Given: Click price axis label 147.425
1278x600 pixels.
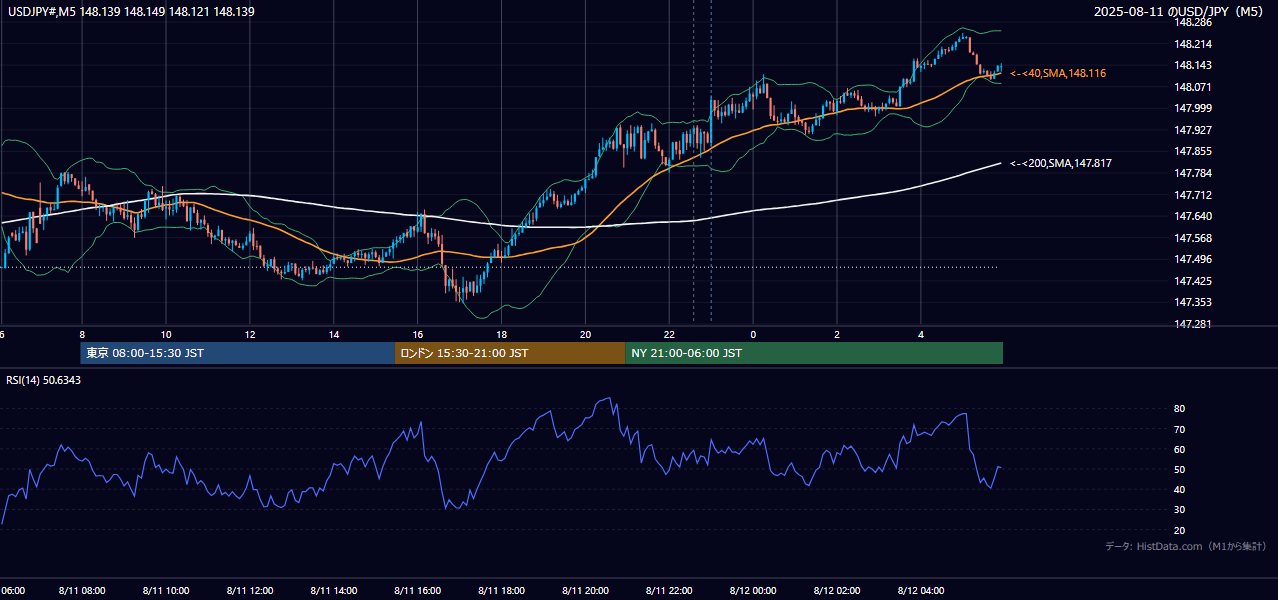Looking at the screenshot, I should pos(1192,281).
